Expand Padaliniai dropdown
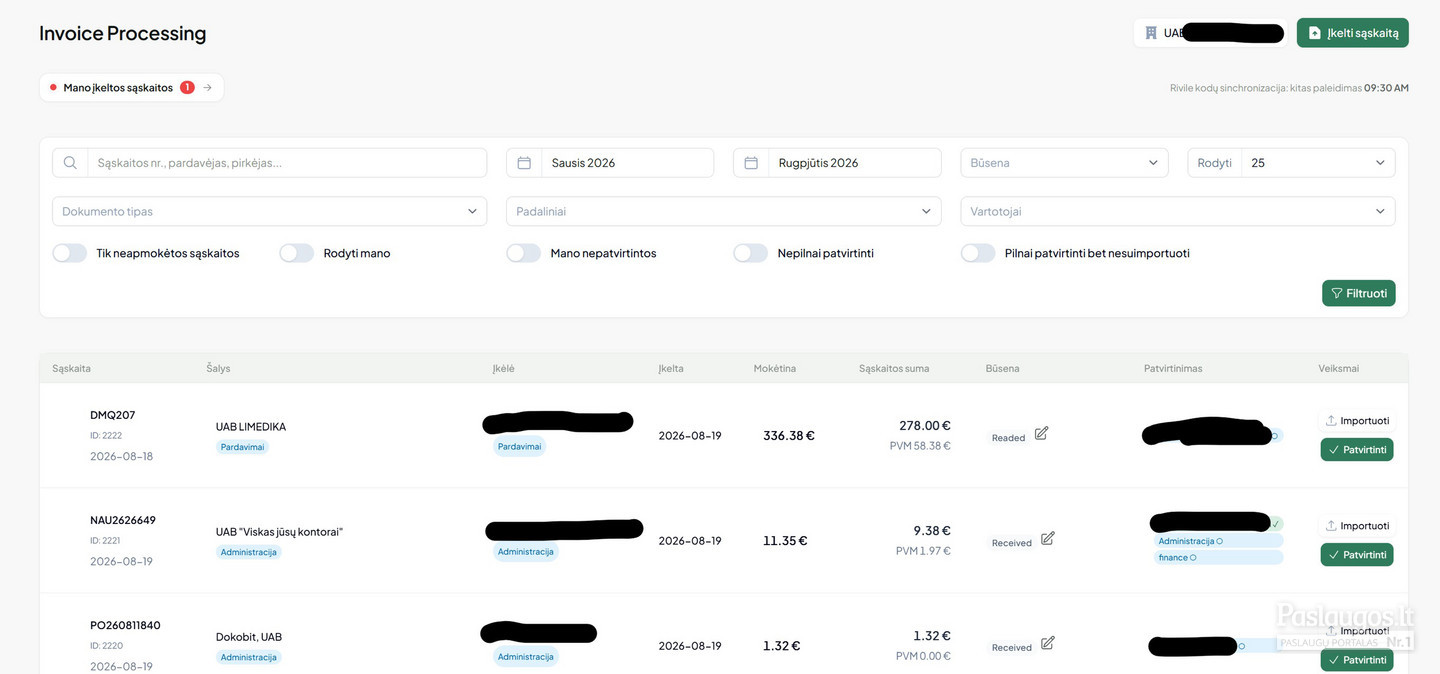 [724, 212]
